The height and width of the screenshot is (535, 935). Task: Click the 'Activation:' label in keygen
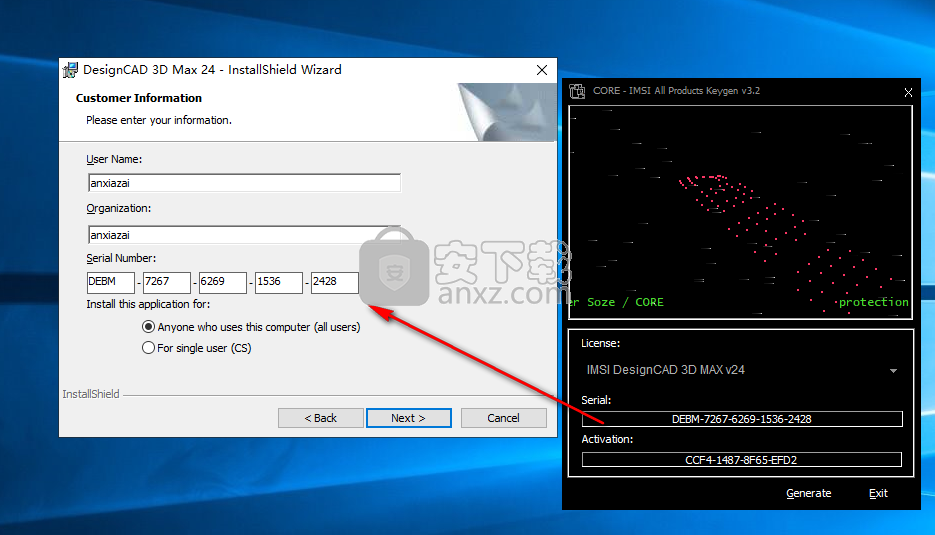coord(607,439)
